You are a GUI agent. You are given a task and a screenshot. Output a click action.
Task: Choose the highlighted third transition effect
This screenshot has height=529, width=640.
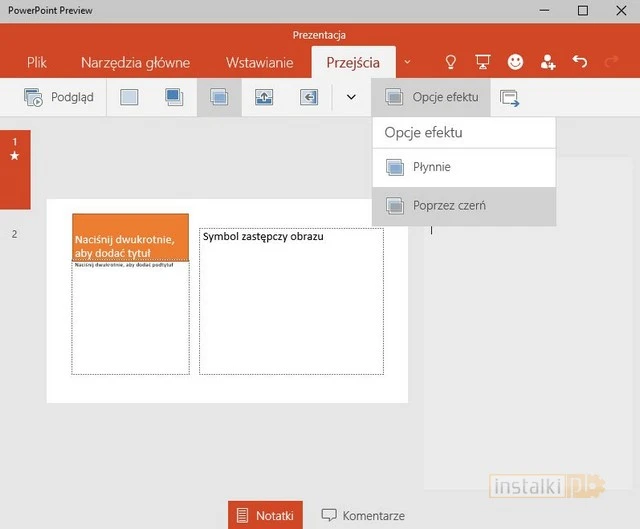219,97
